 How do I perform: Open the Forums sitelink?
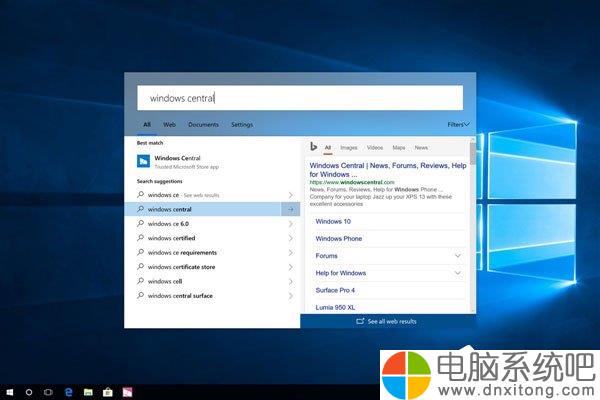tap(326, 256)
